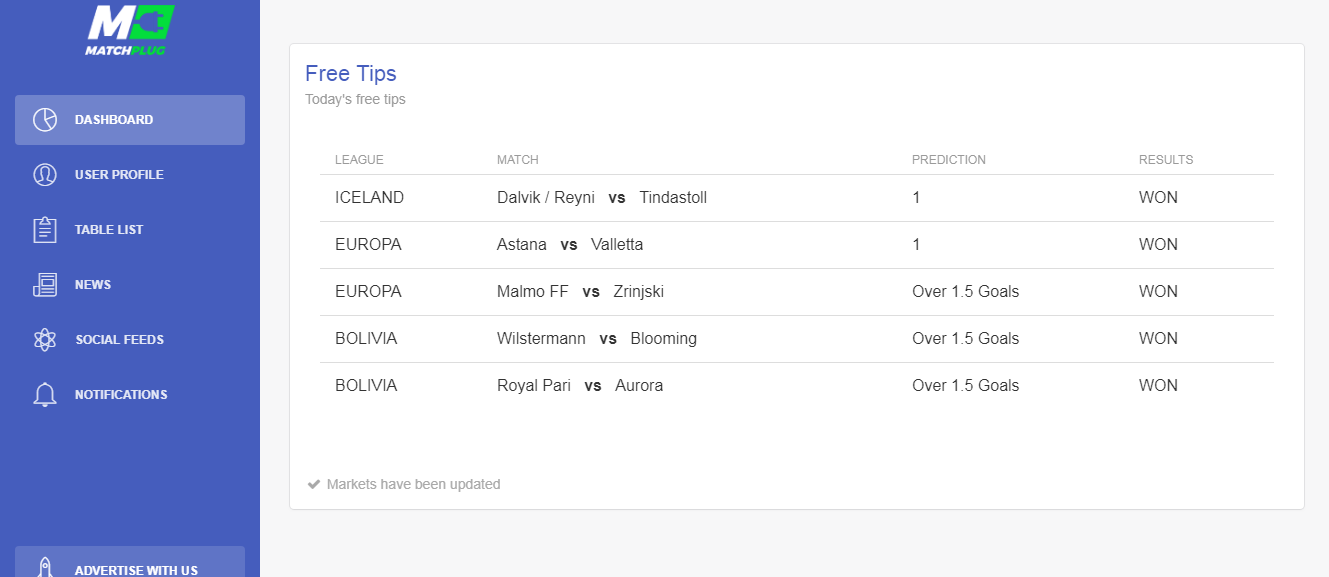Click the Table List clipboard icon

(45, 230)
